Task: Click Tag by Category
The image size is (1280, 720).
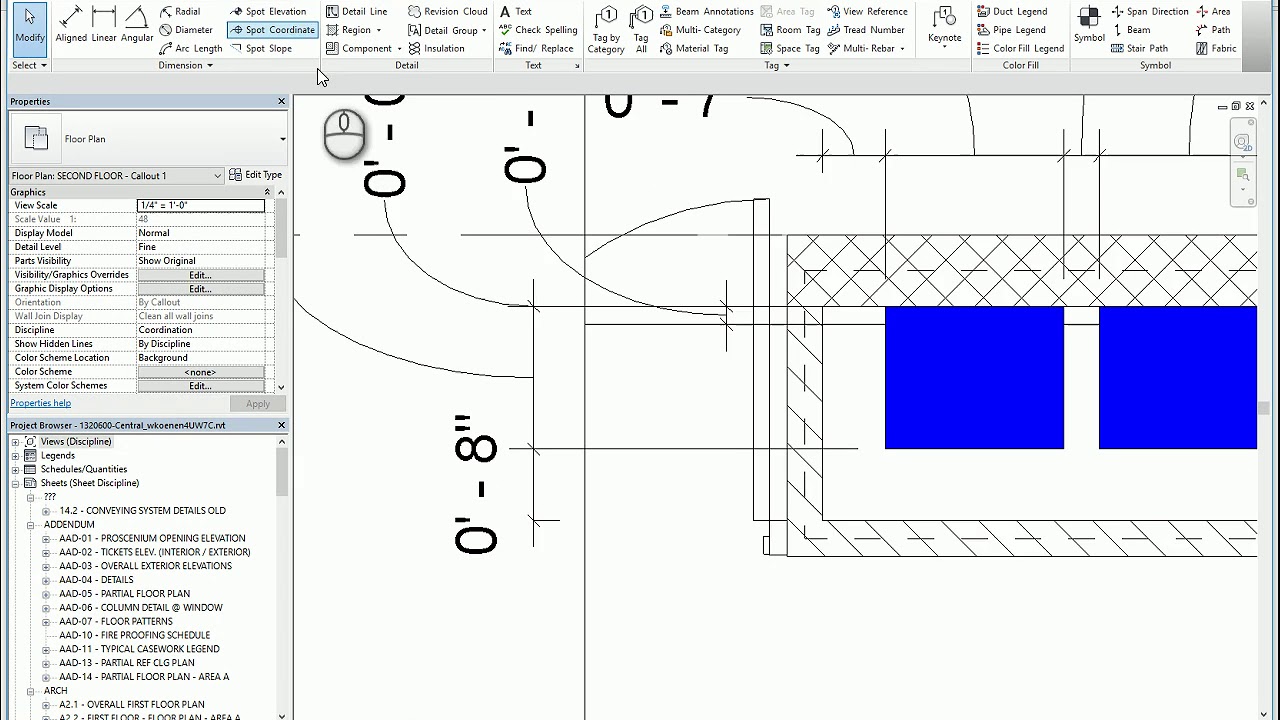Action: [x=606, y=29]
